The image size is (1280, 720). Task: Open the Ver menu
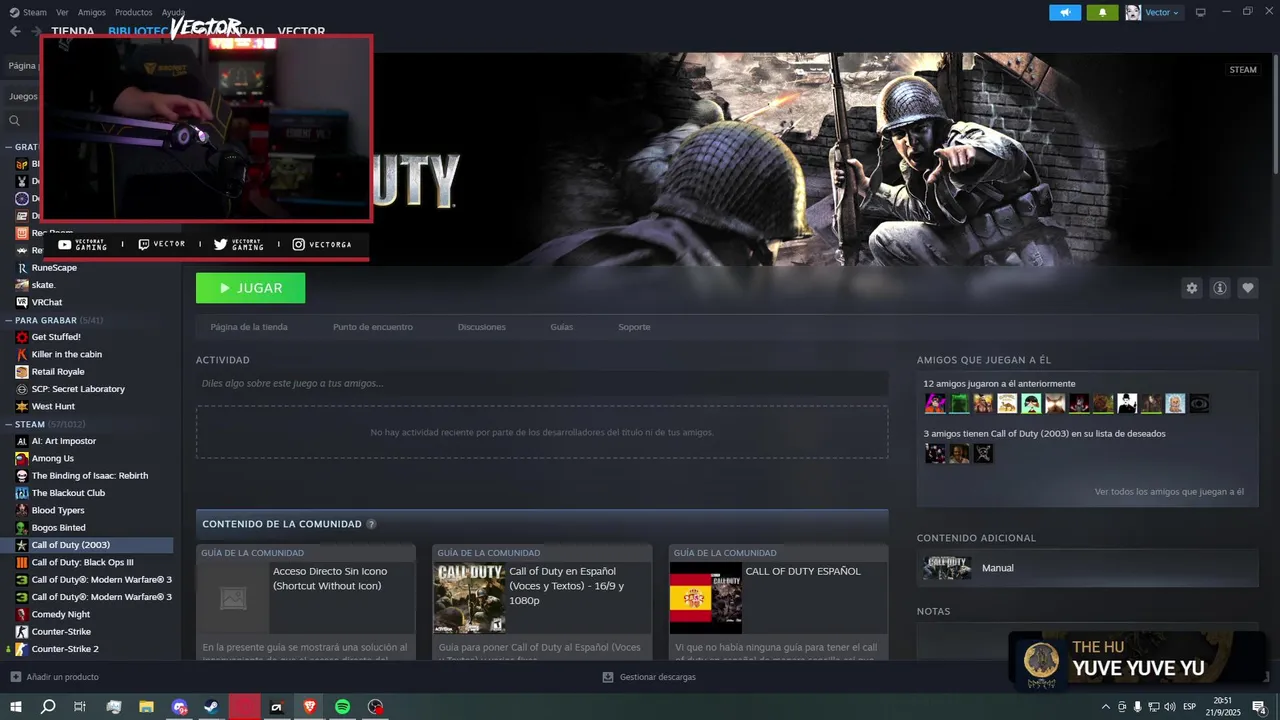62,12
